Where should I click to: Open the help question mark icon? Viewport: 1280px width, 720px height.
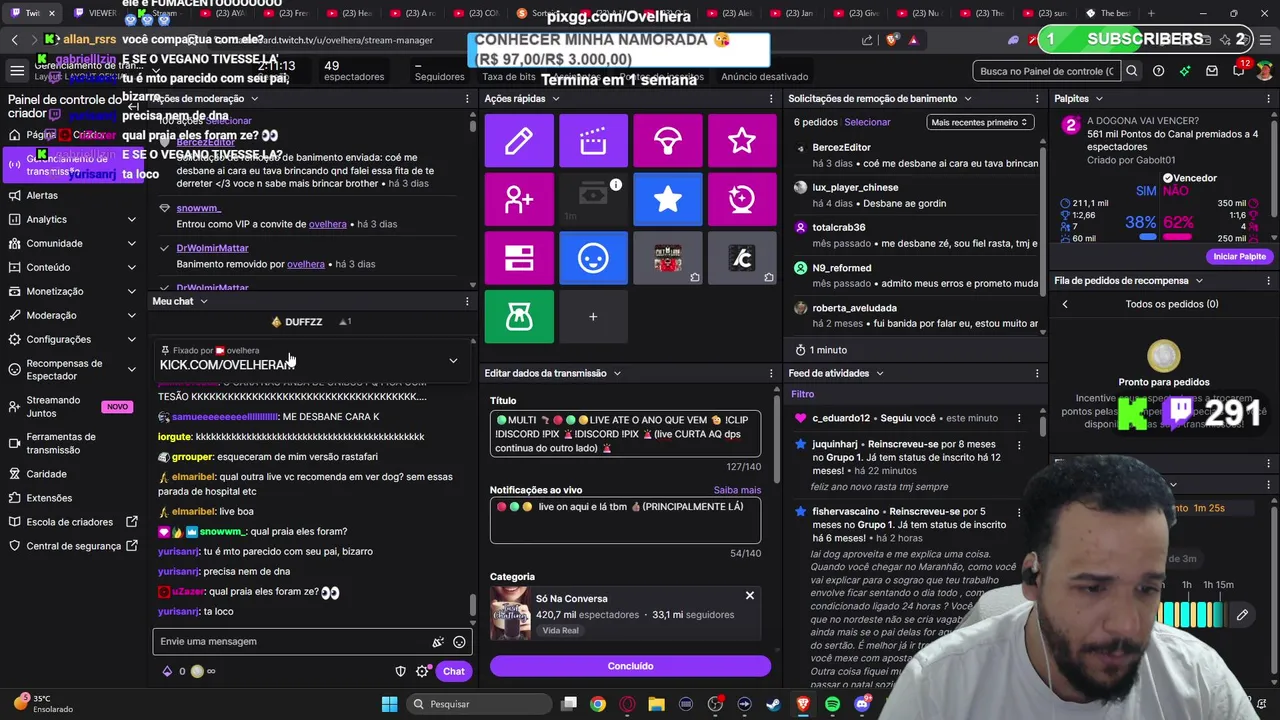point(1158,71)
